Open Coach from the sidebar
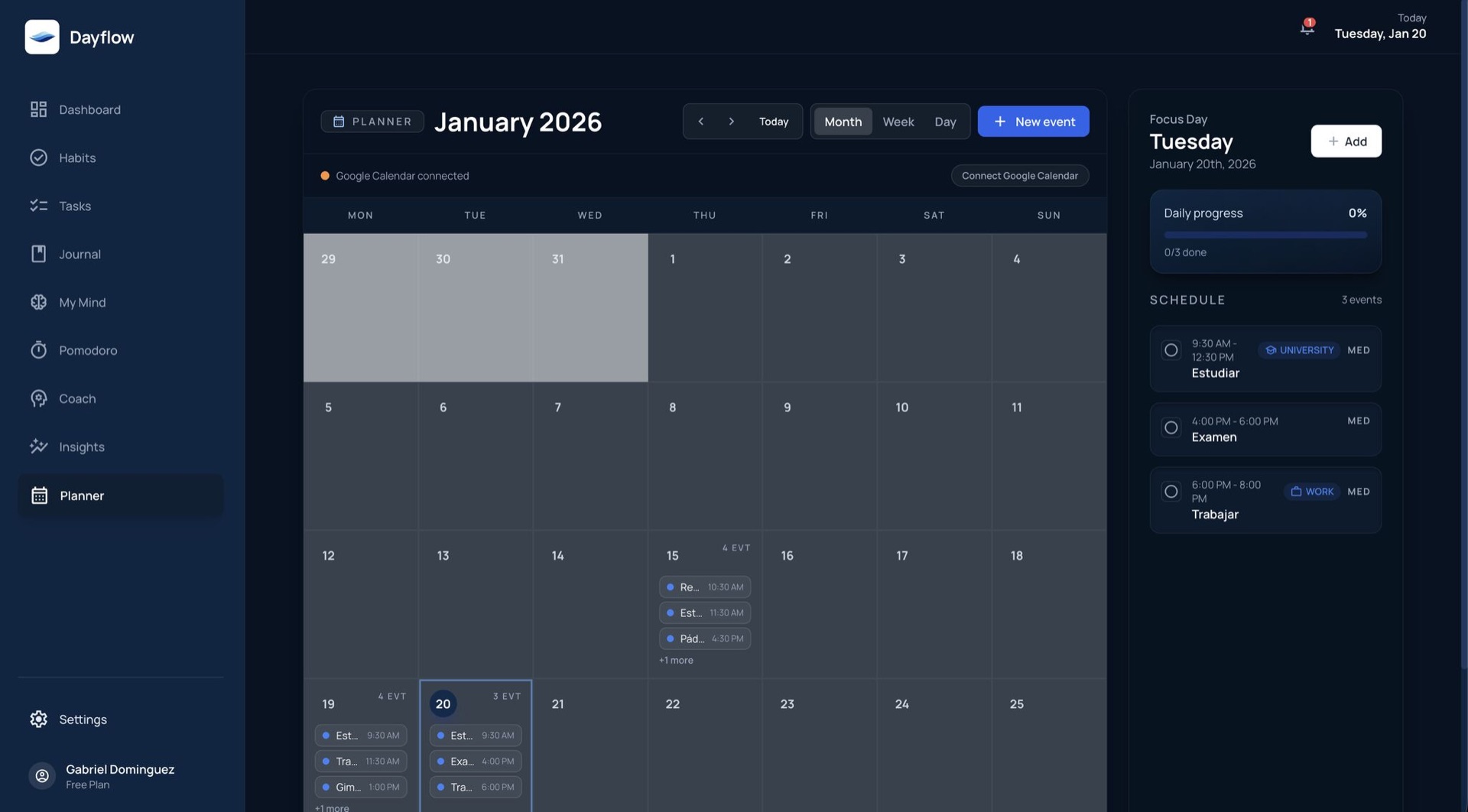Screen dimensions: 1468x812 coord(121,398)
